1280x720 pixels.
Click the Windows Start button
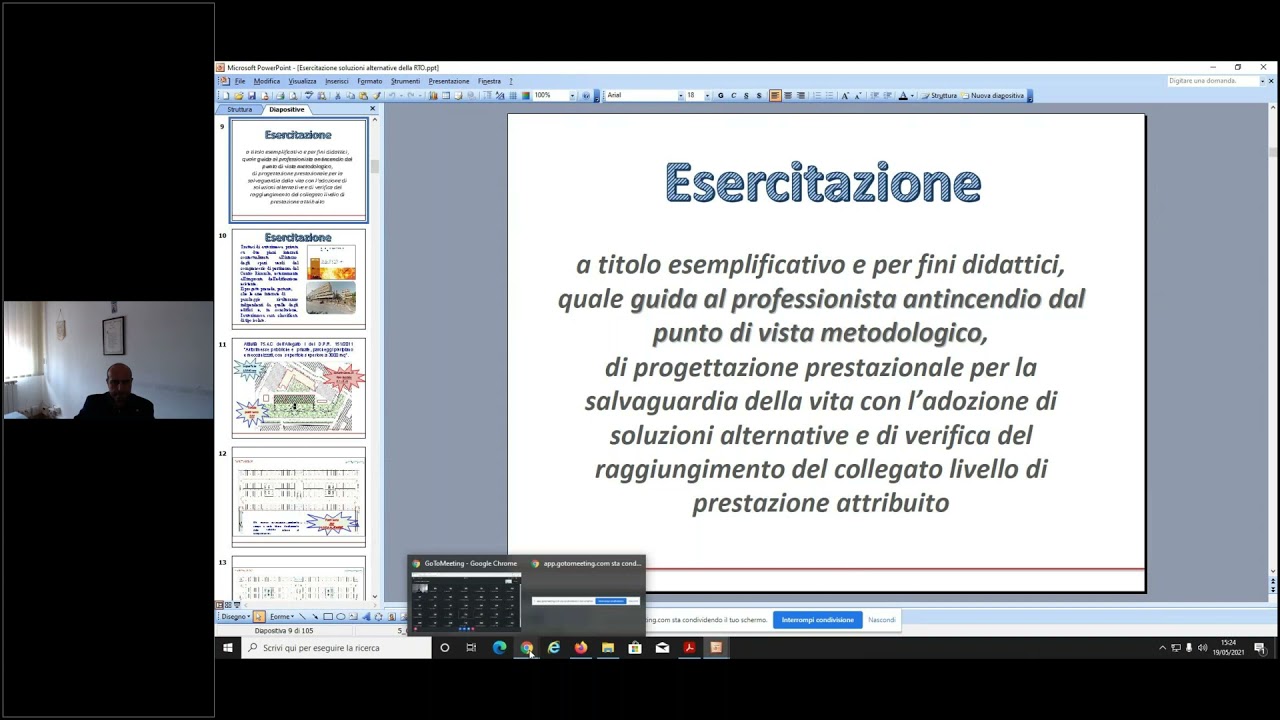[x=228, y=648]
